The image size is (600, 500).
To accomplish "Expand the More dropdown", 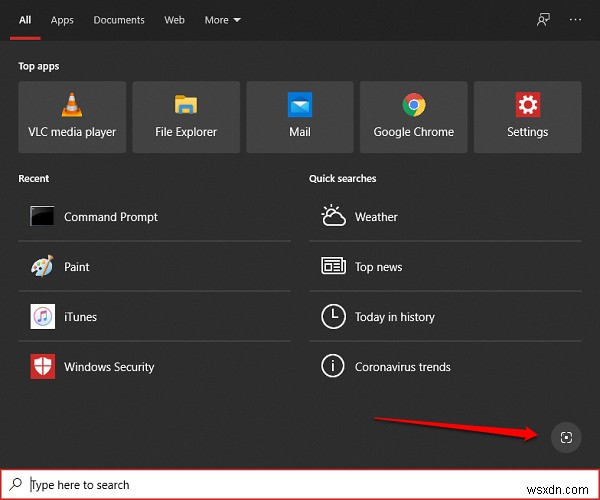I will click(222, 20).
